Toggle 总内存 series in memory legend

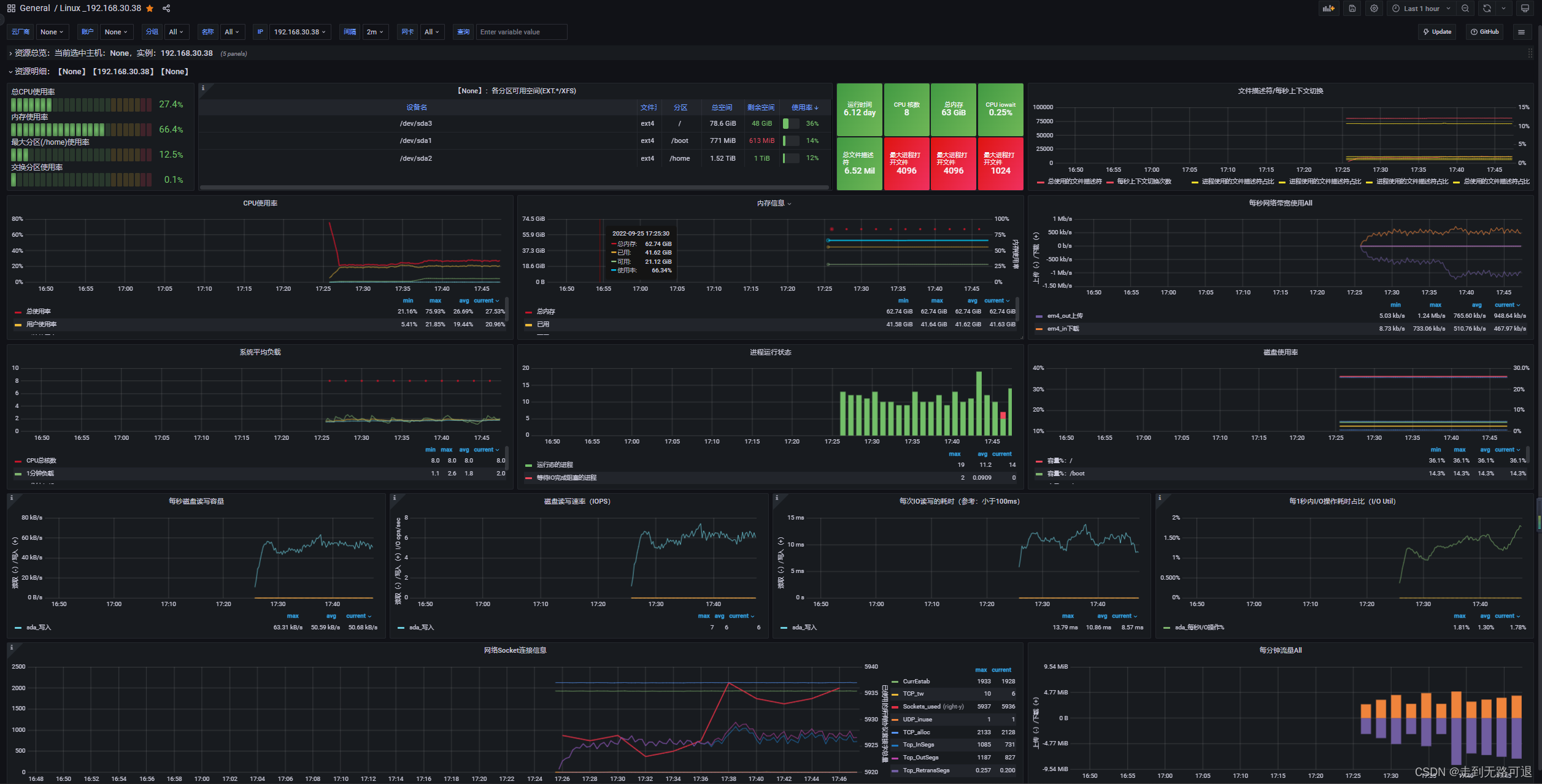point(545,312)
